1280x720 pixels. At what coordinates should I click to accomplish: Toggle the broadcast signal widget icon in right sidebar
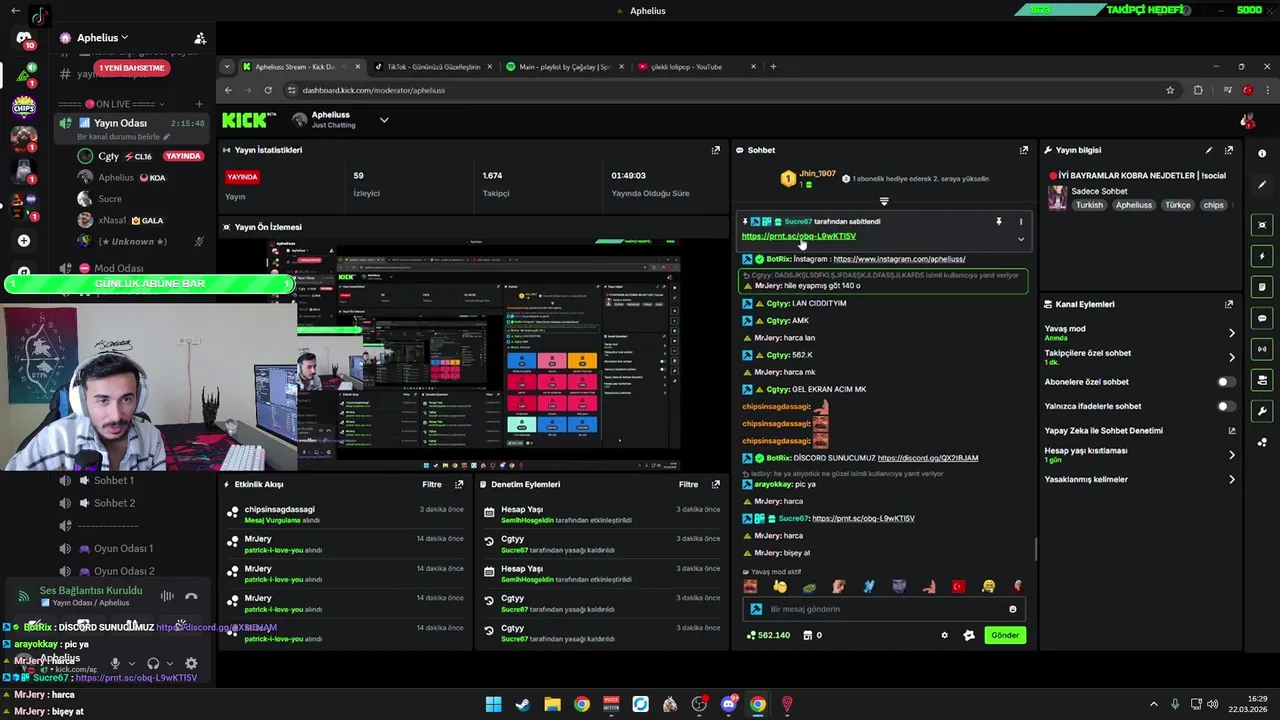coord(1262,349)
